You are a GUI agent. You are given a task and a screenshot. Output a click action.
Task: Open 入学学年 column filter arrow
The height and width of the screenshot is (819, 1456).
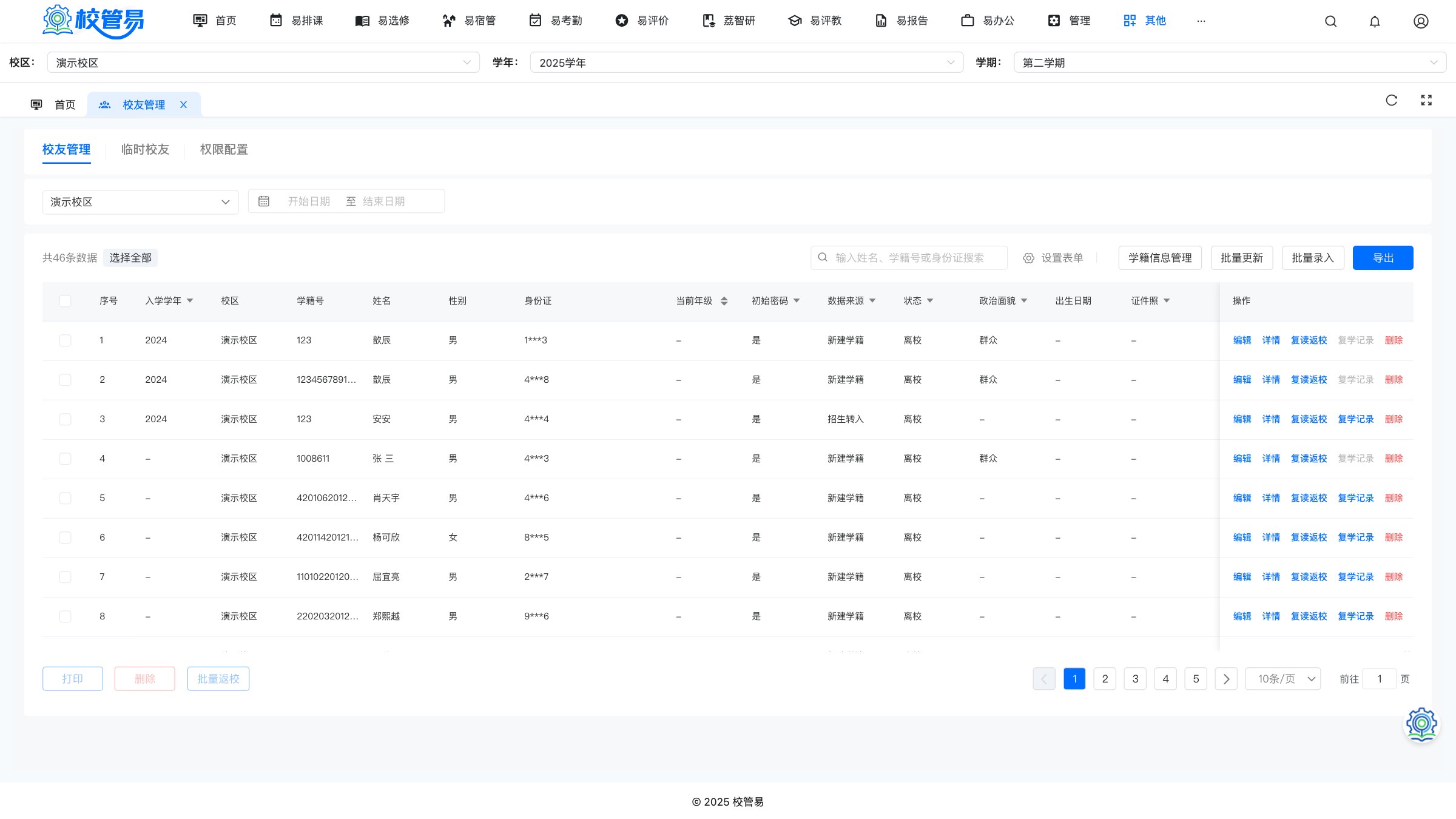(190, 301)
